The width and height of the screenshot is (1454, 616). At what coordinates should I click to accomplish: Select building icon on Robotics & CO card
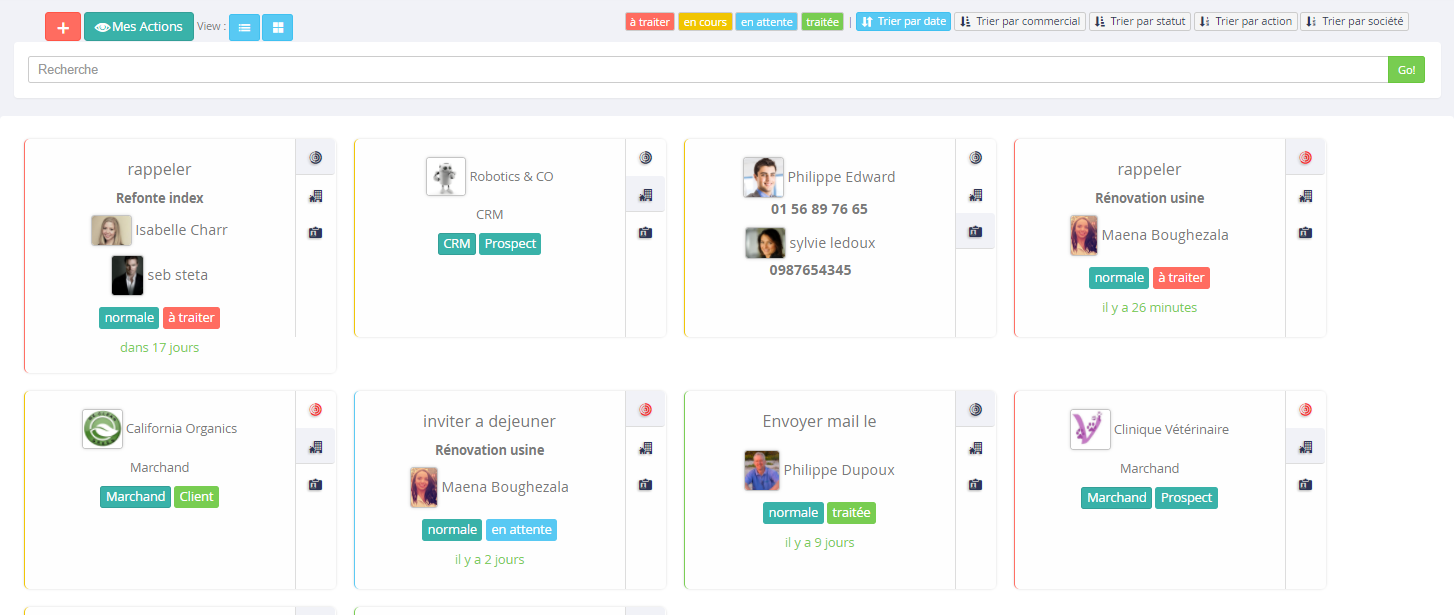tap(645, 195)
